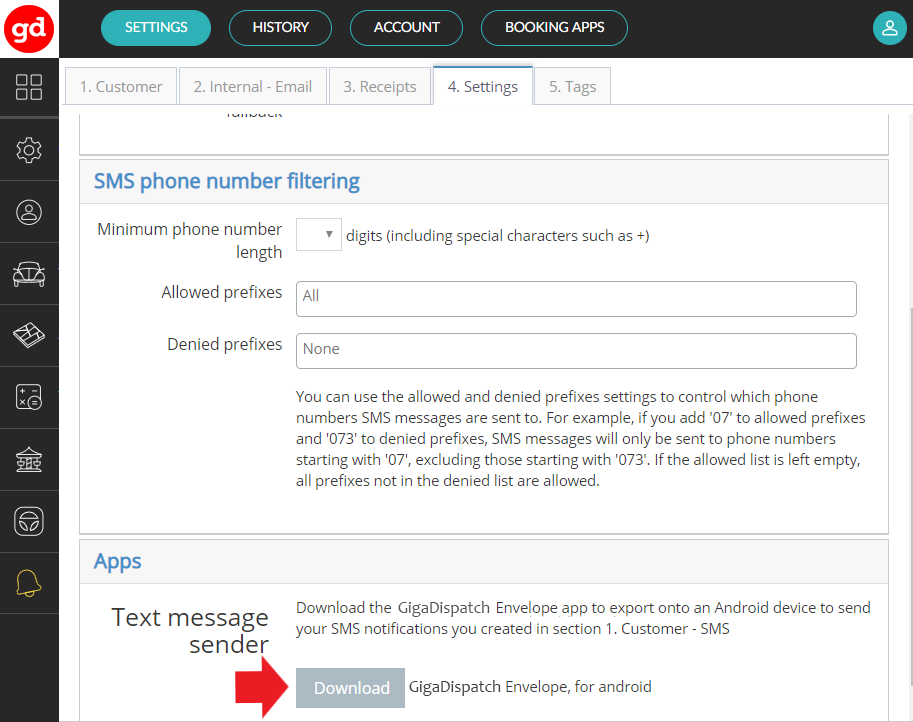
Task: Open BOOKING APPS in top navigation
Action: [554, 27]
